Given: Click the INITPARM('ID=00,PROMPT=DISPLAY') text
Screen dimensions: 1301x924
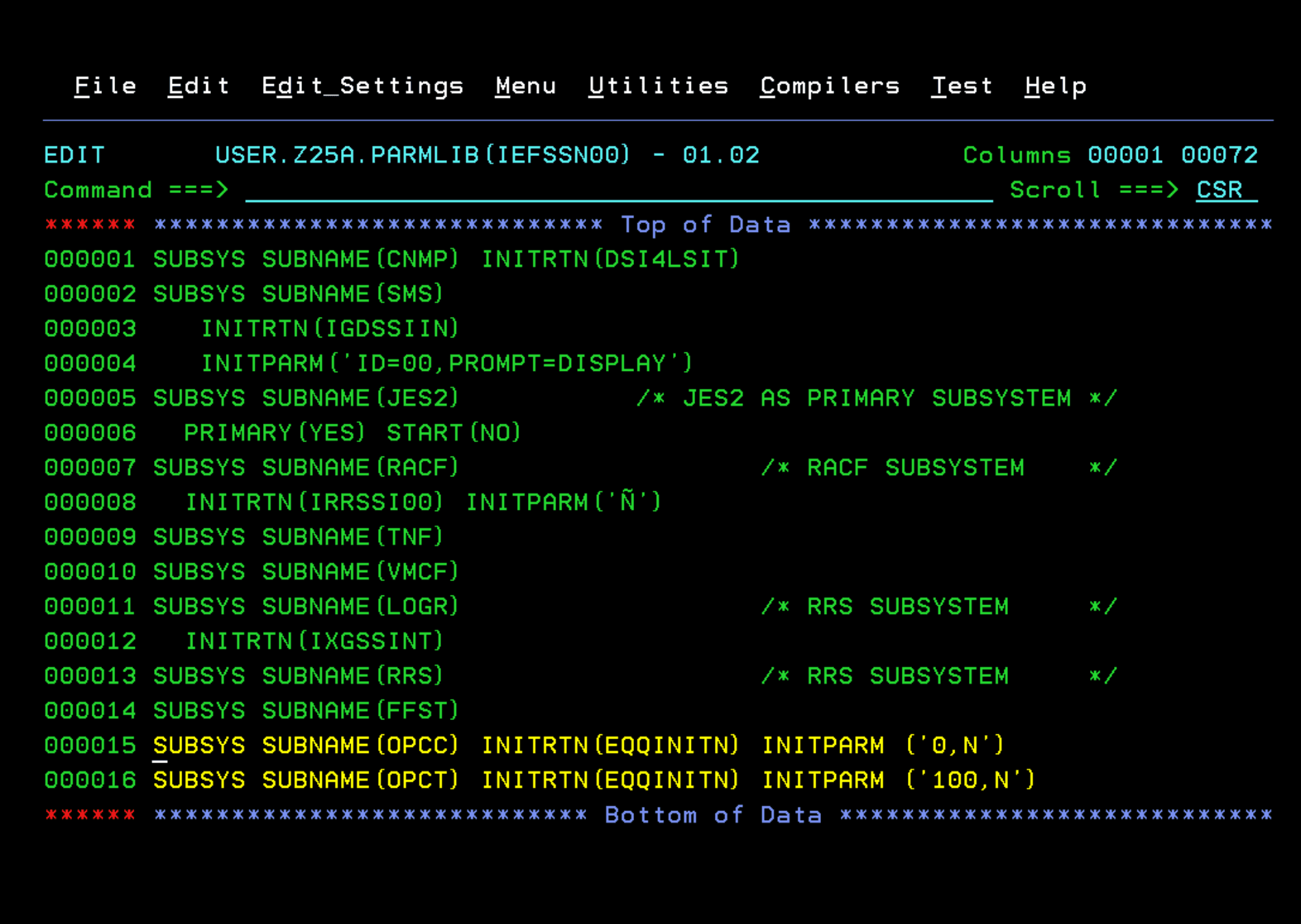Looking at the screenshot, I should (x=446, y=363).
